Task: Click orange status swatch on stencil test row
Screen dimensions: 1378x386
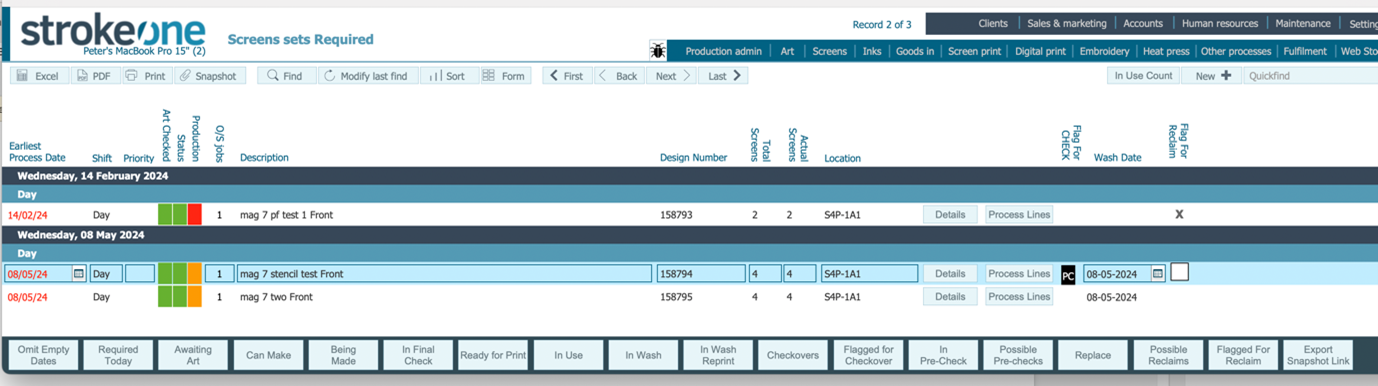Action: pyautogui.click(x=194, y=273)
